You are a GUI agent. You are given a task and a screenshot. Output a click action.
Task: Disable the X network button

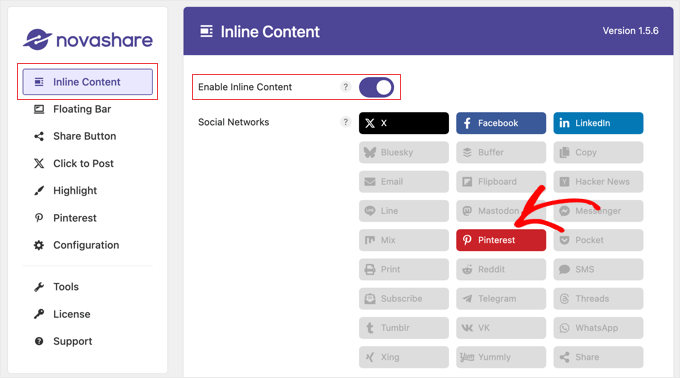(404, 123)
